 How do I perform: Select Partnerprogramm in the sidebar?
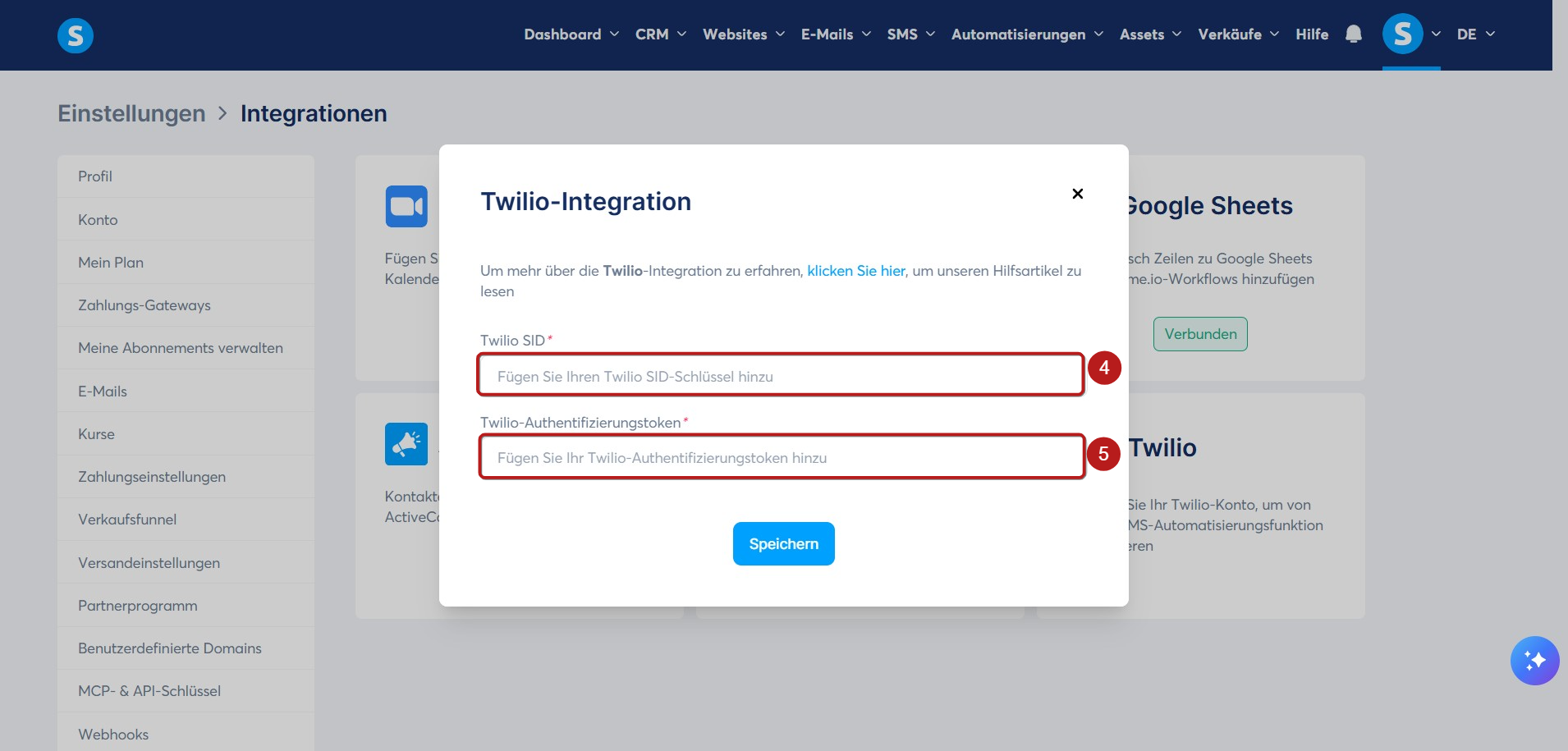186,606
